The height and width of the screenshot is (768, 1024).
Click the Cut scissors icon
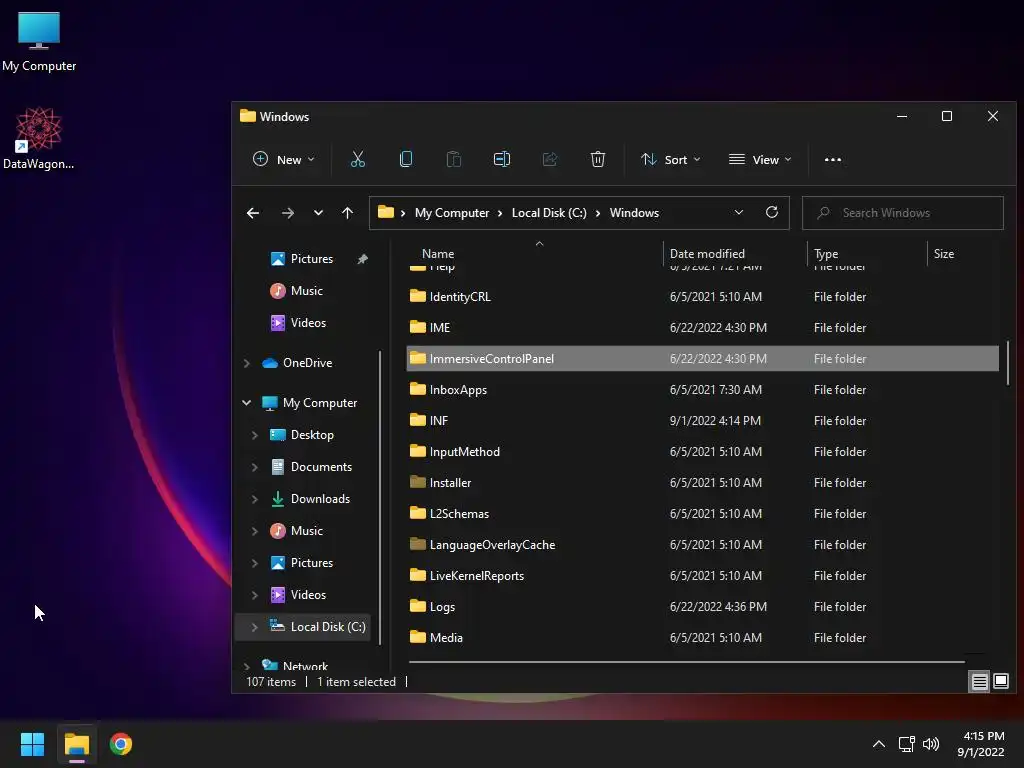coord(357,159)
